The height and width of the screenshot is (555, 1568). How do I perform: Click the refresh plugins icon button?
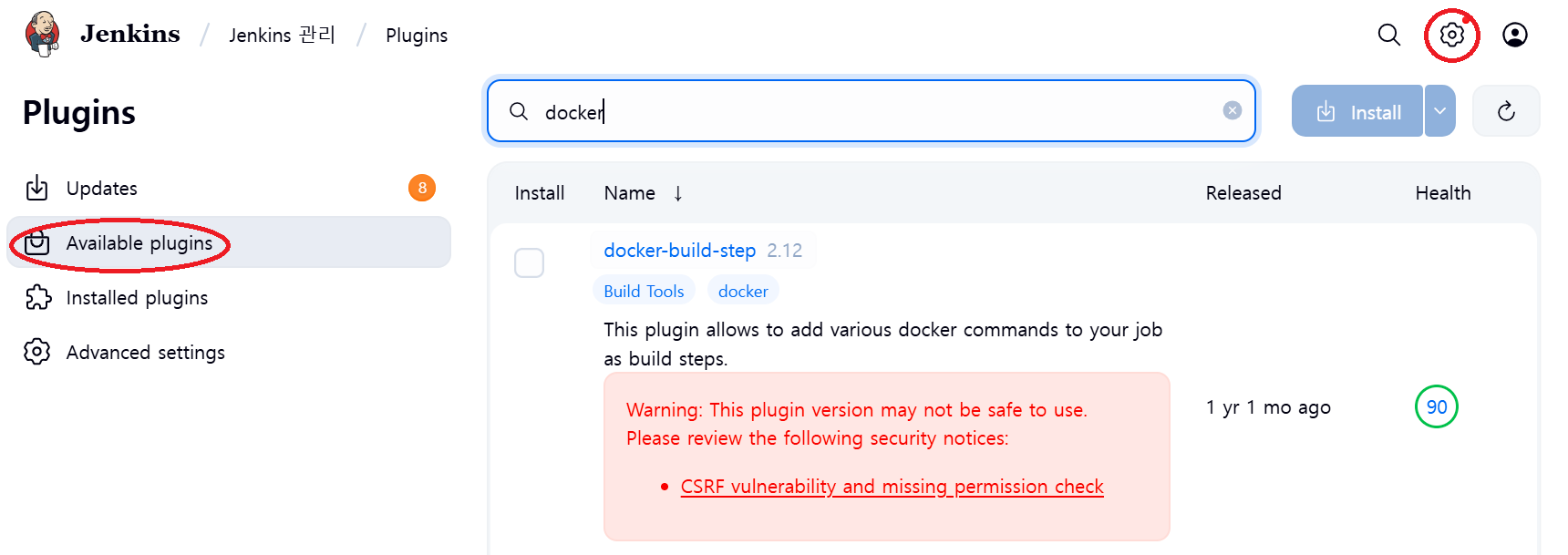1506,111
